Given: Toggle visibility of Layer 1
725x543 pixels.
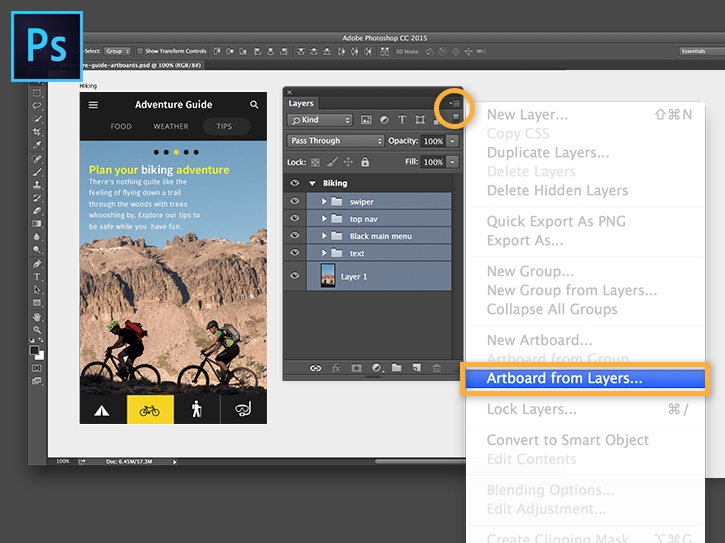Looking at the screenshot, I should tap(295, 276).
